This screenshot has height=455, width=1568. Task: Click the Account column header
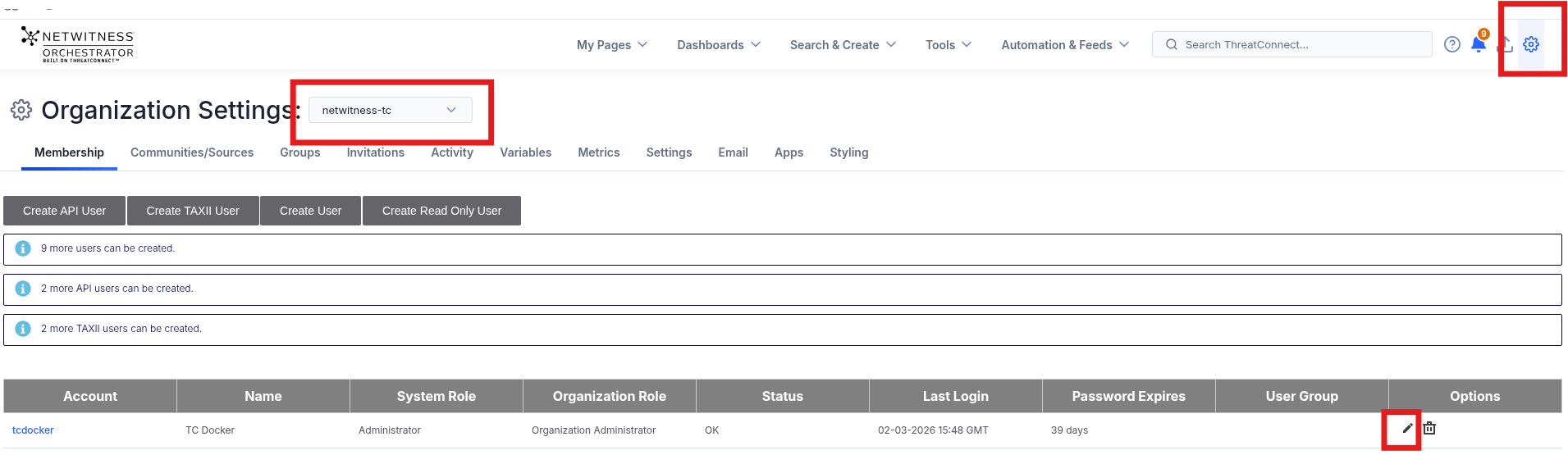(90, 396)
